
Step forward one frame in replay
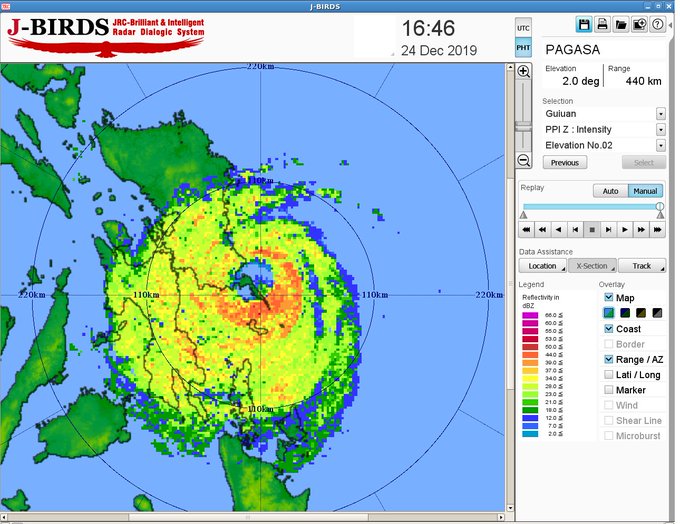click(608, 229)
